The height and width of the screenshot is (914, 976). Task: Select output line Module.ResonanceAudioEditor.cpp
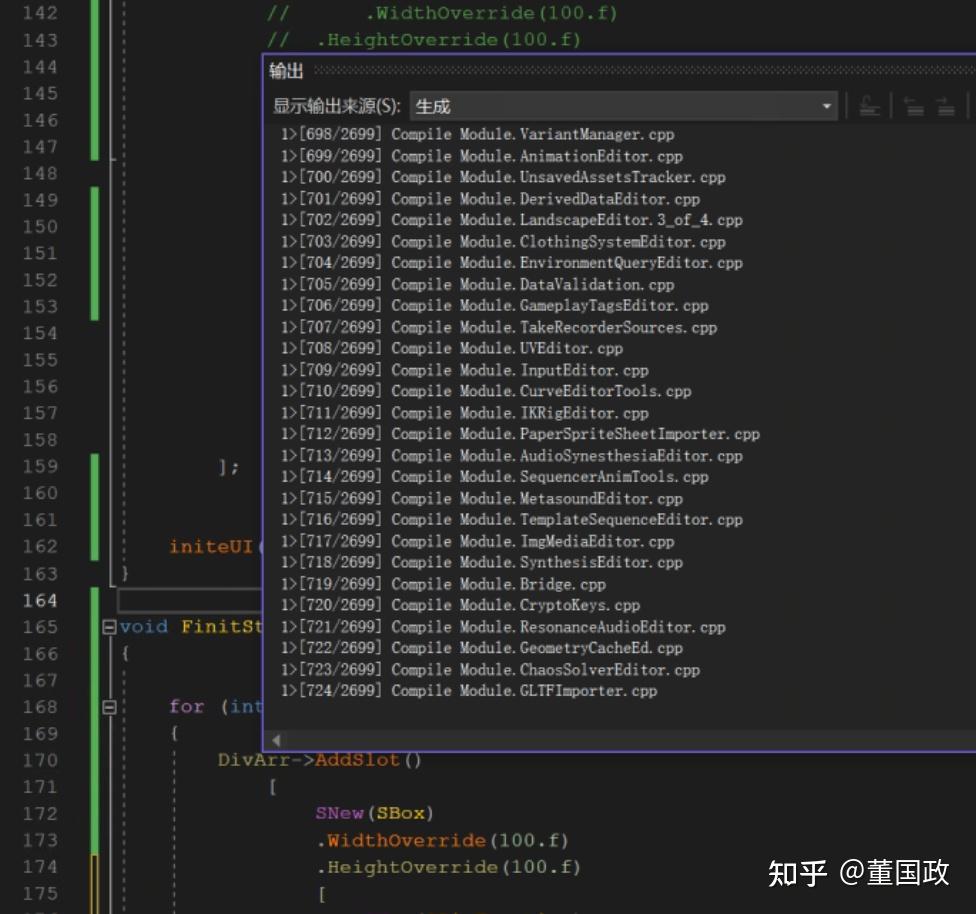(503, 628)
